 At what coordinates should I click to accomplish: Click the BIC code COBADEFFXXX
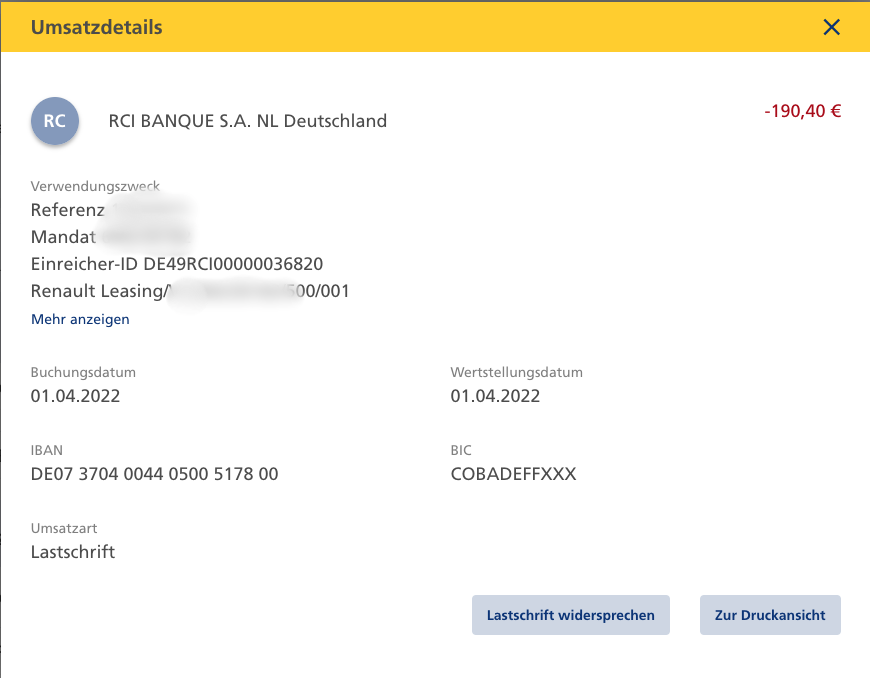513,474
